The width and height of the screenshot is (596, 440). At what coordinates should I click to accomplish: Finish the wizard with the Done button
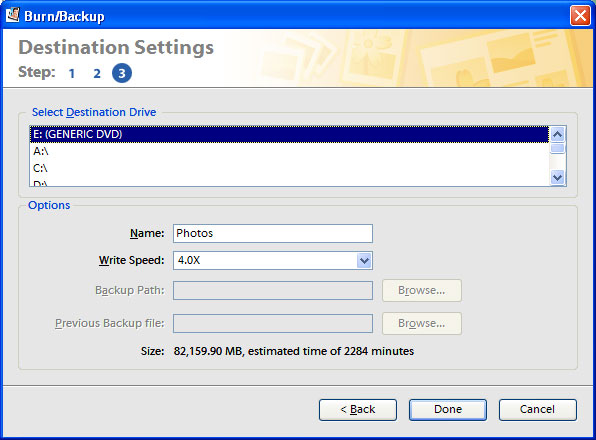click(448, 410)
